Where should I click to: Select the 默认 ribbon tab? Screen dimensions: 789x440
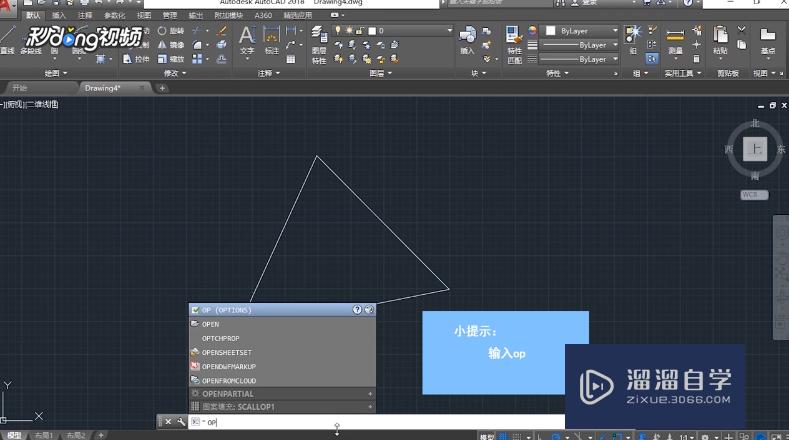(33, 16)
